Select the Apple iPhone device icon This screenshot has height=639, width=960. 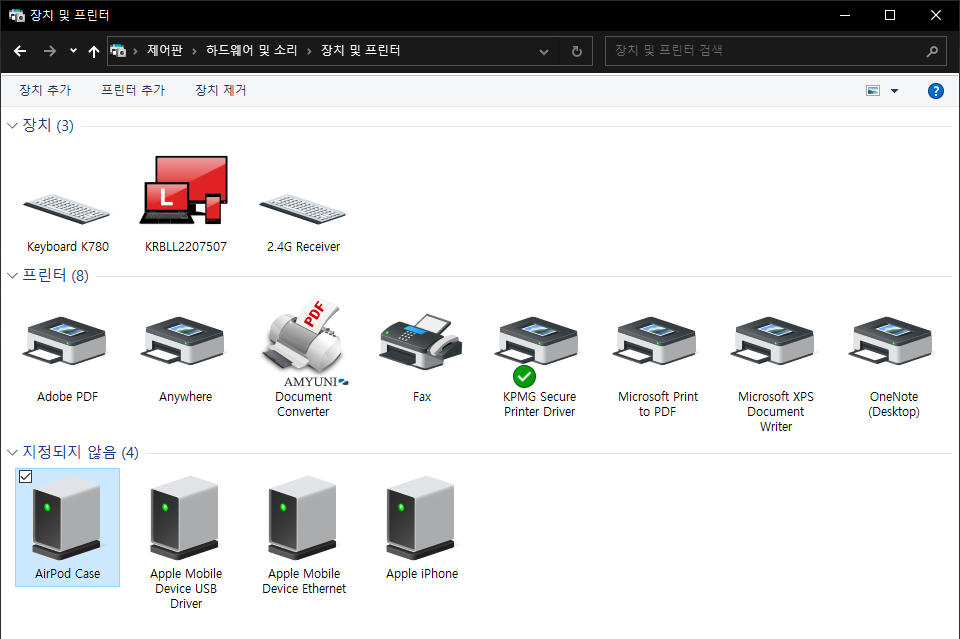(x=421, y=518)
